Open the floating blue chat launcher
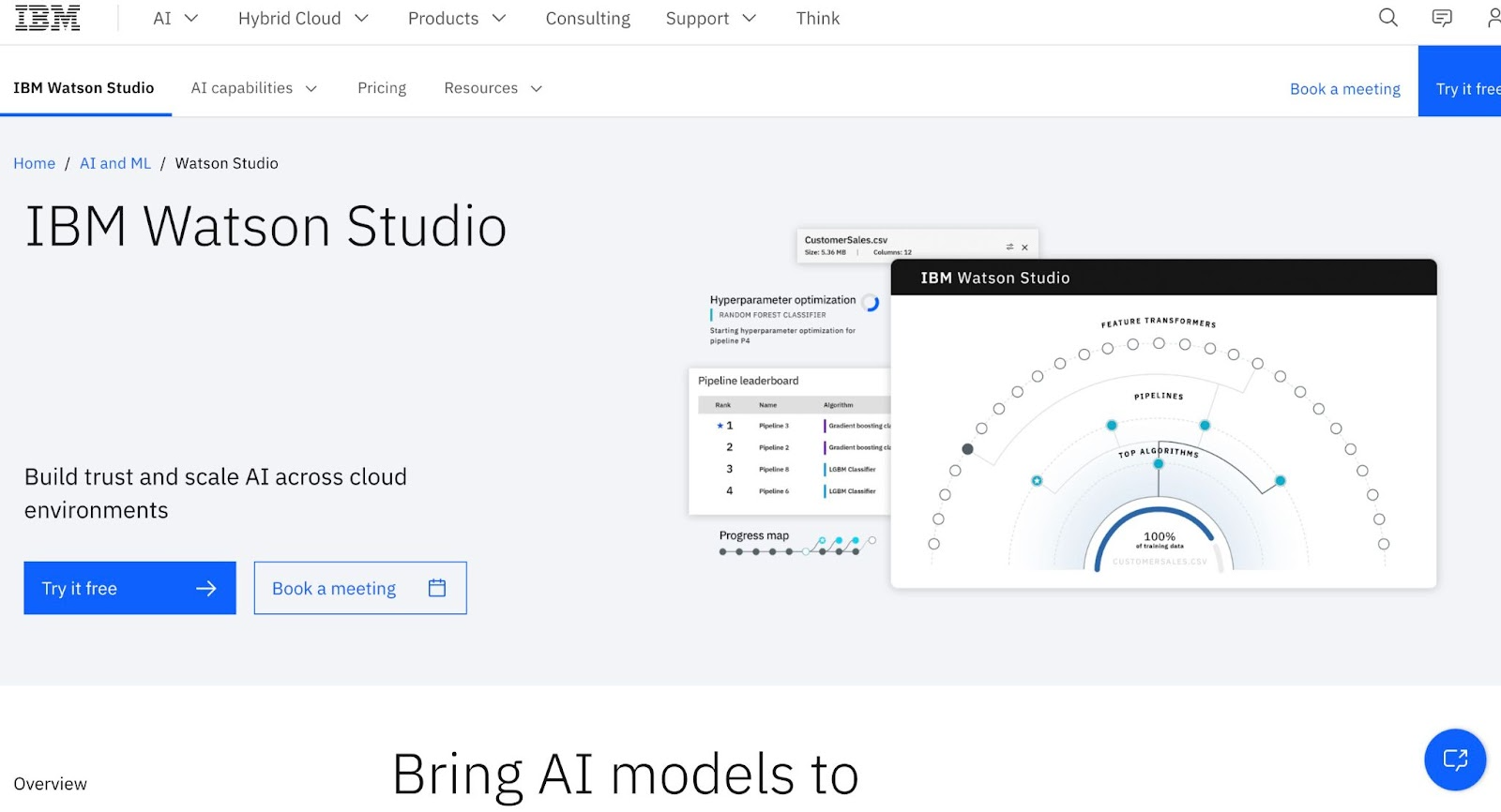Viewport: 1501px width, 812px height. (x=1455, y=759)
